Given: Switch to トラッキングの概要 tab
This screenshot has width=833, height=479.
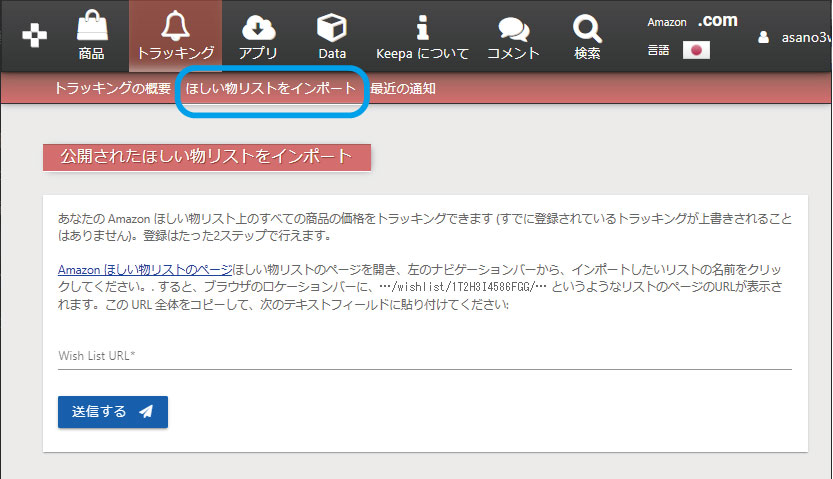Looking at the screenshot, I should coord(112,89).
